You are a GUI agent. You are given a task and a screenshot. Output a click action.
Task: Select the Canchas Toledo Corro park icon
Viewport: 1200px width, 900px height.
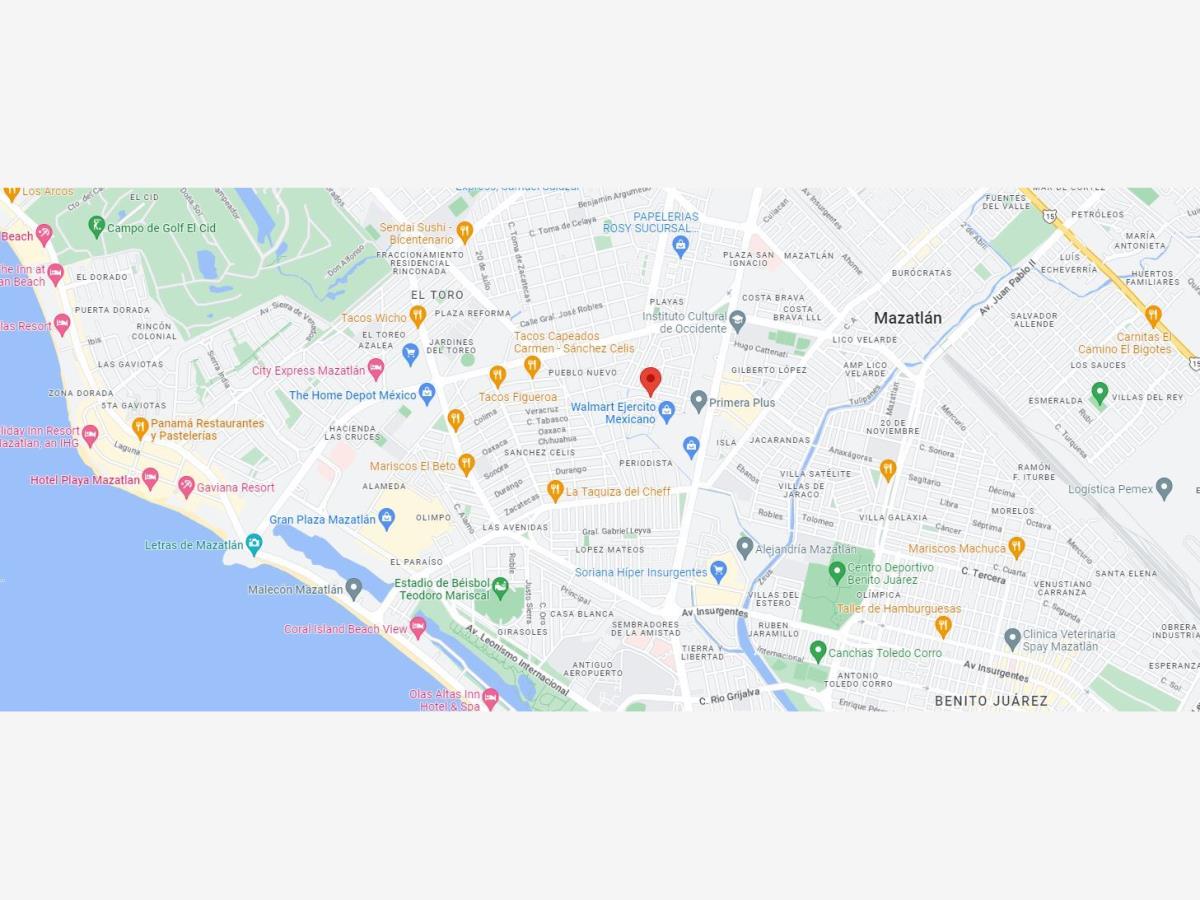(818, 652)
